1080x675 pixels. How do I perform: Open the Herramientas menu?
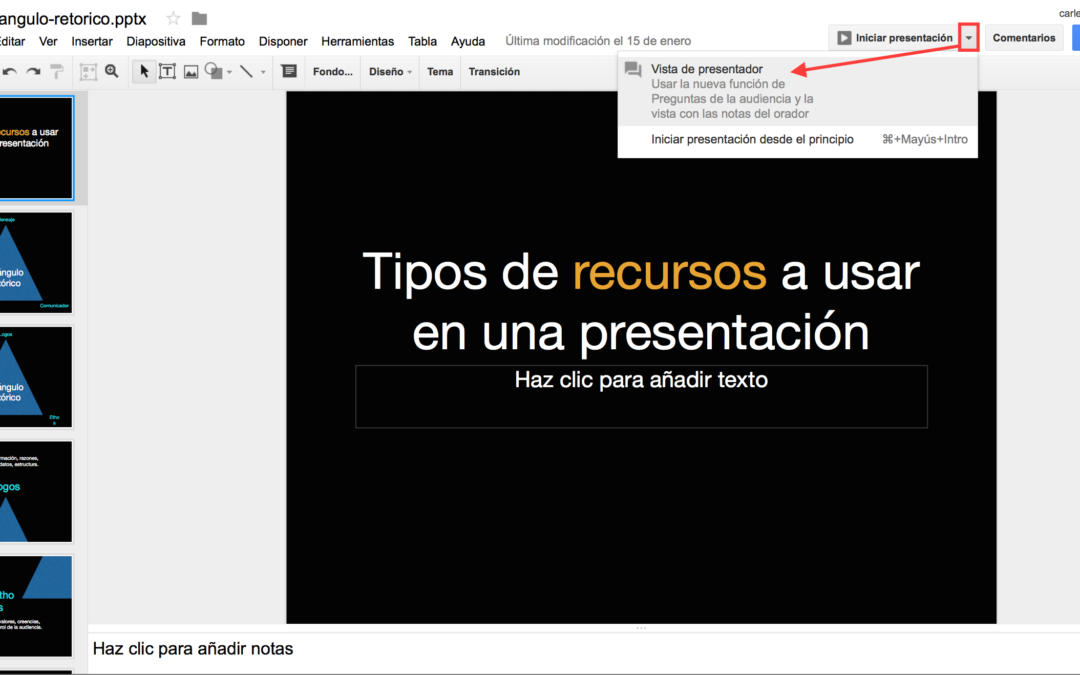click(x=357, y=41)
